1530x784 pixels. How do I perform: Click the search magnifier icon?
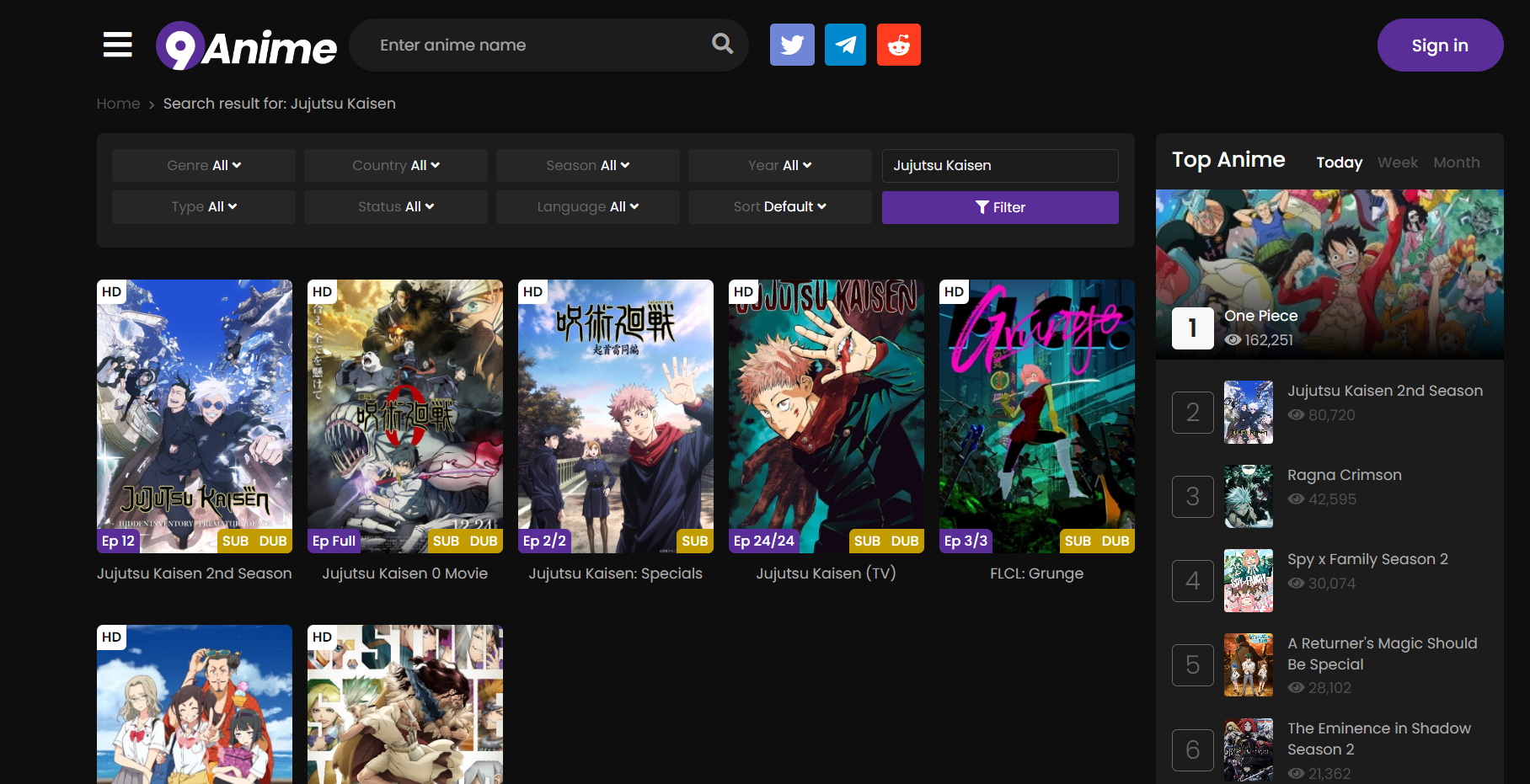[722, 44]
